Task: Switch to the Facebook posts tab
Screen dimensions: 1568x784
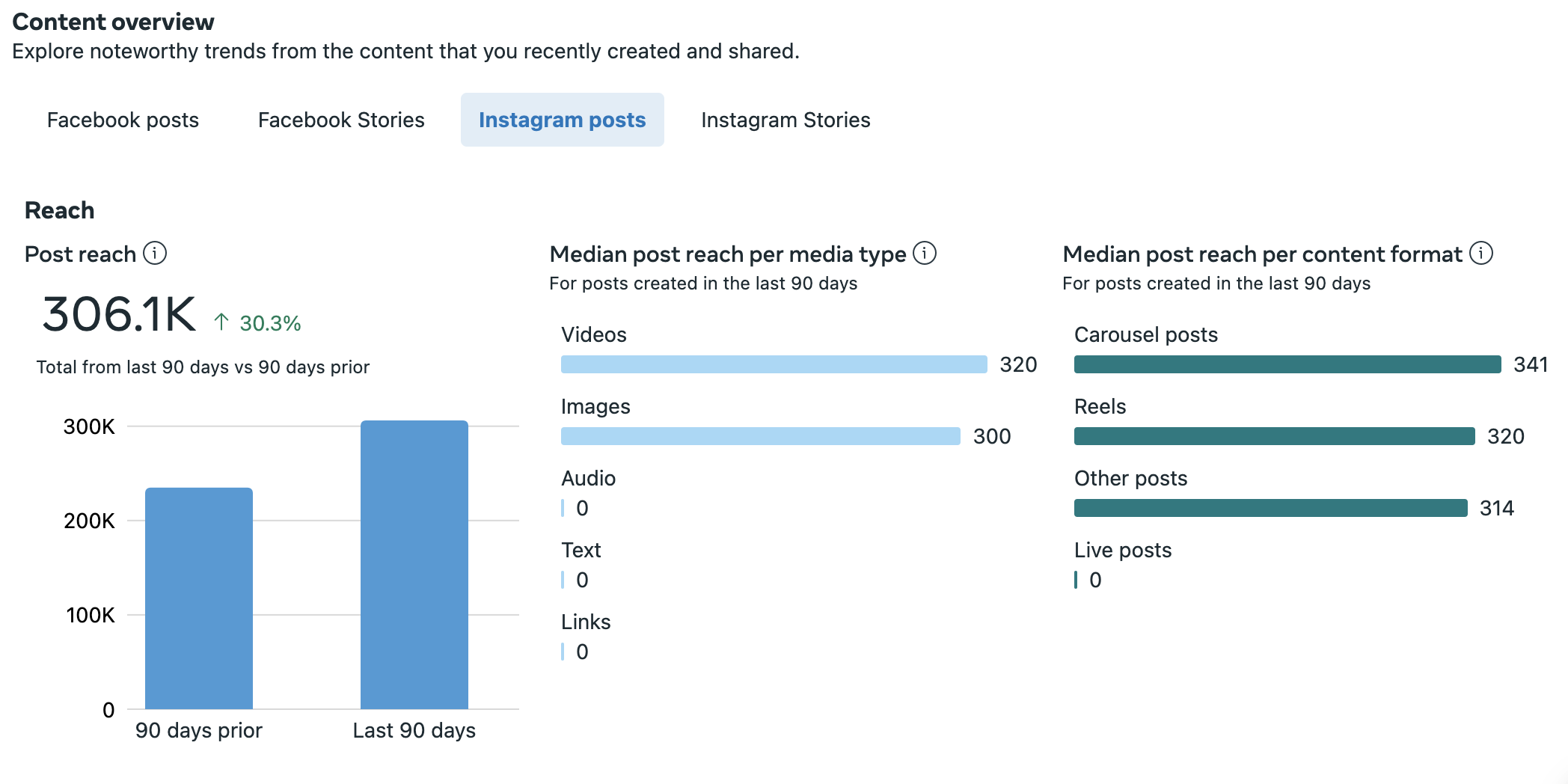Action: (123, 120)
